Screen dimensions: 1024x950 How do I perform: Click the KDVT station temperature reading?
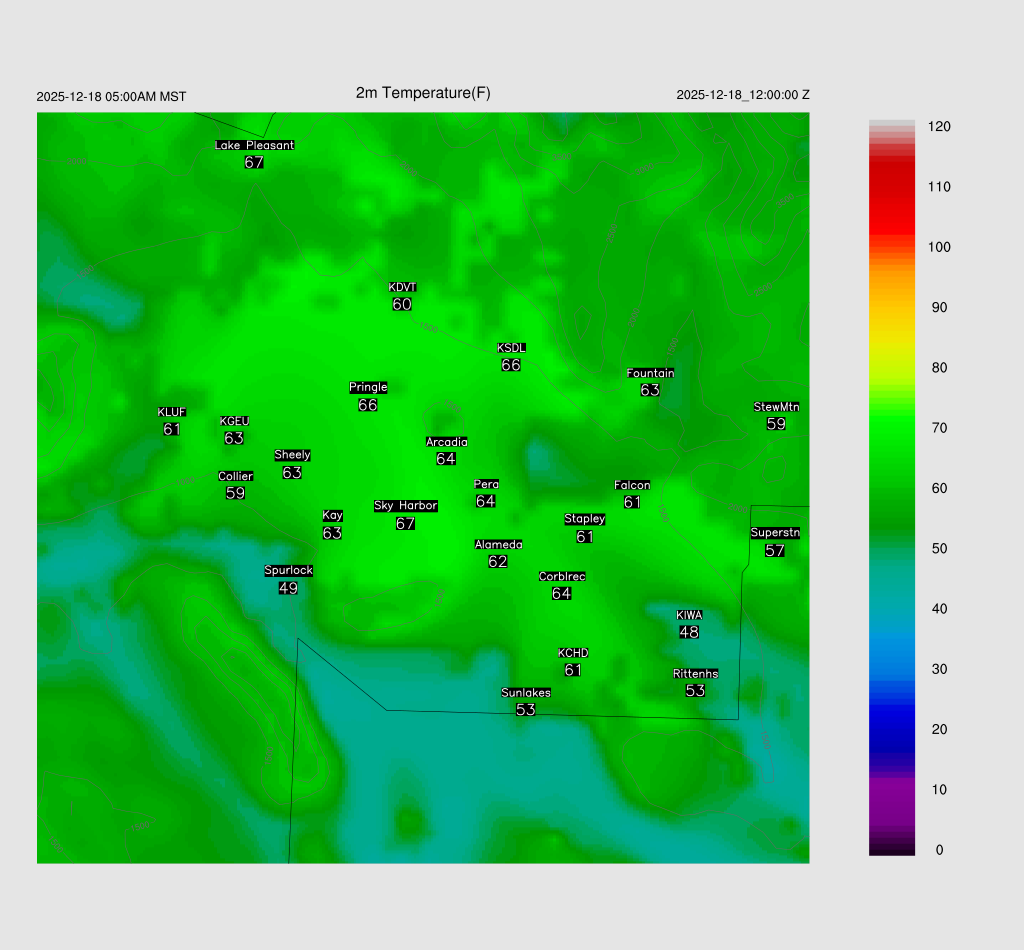tap(402, 304)
